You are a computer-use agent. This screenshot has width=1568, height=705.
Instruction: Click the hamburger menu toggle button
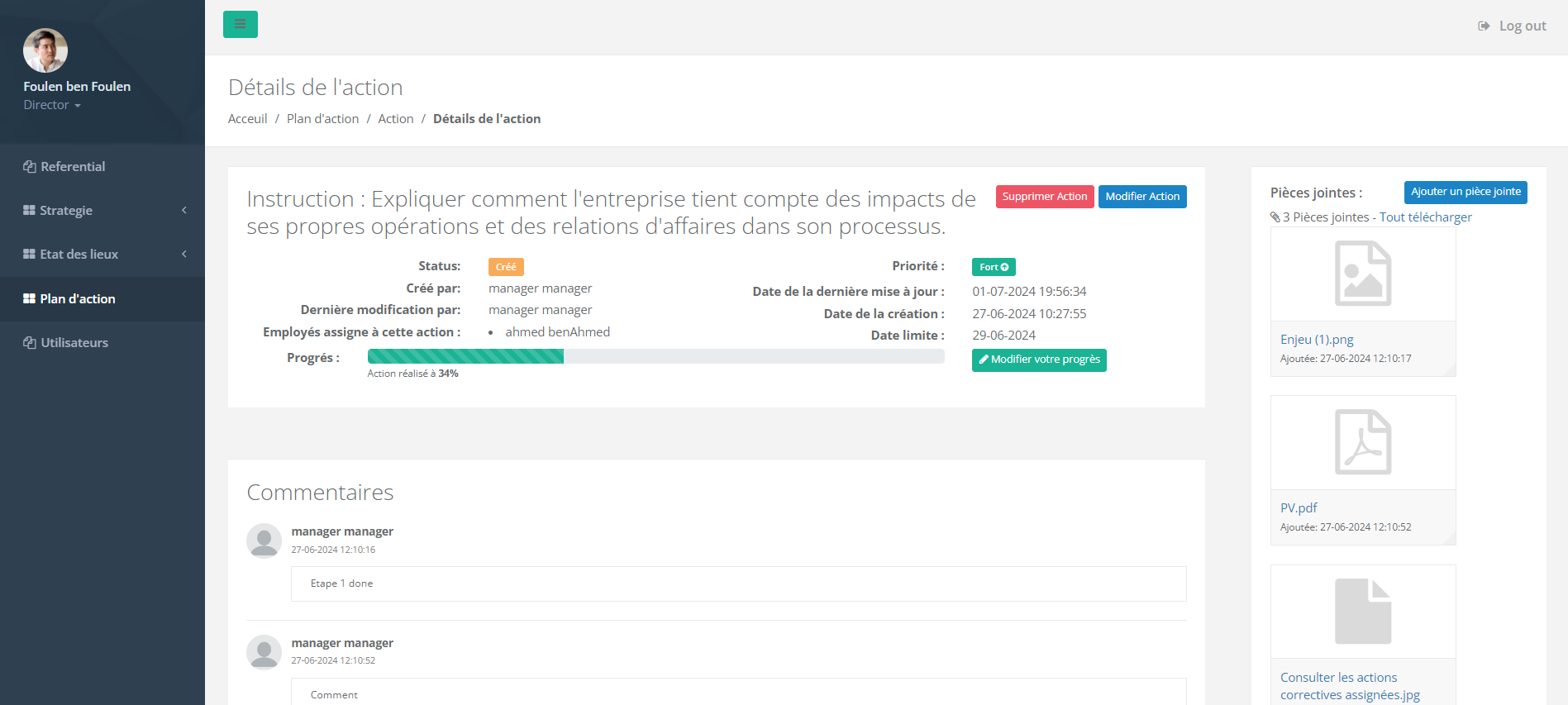[x=240, y=24]
